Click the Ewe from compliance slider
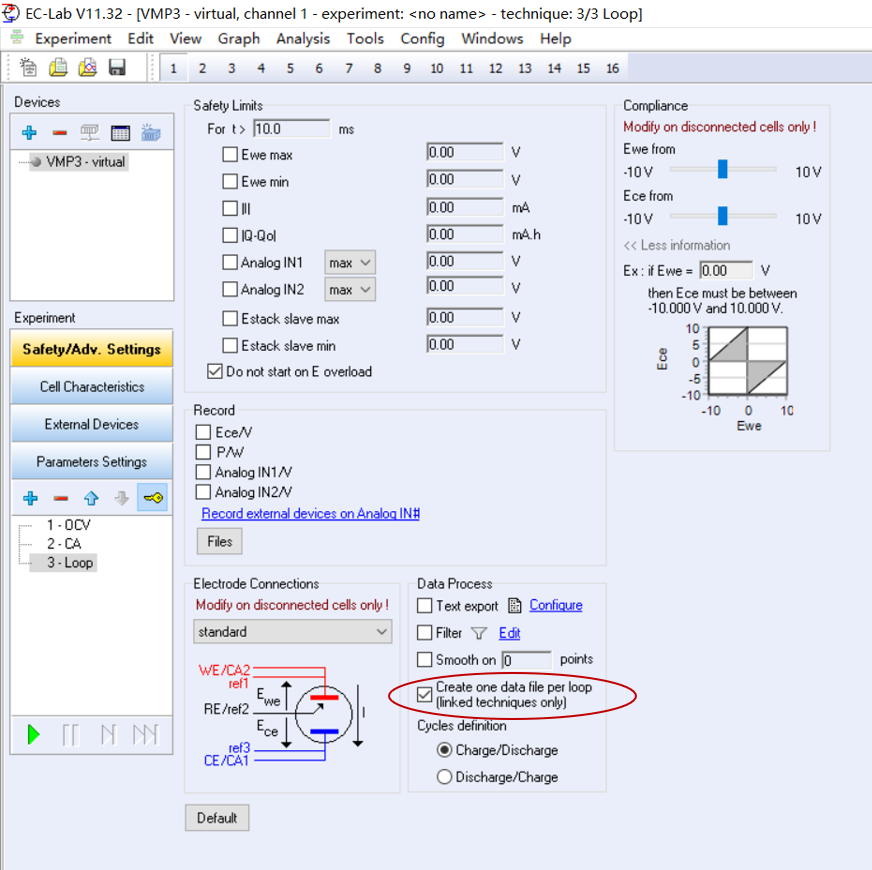Screen dimensions: 872x870 (x=722, y=171)
